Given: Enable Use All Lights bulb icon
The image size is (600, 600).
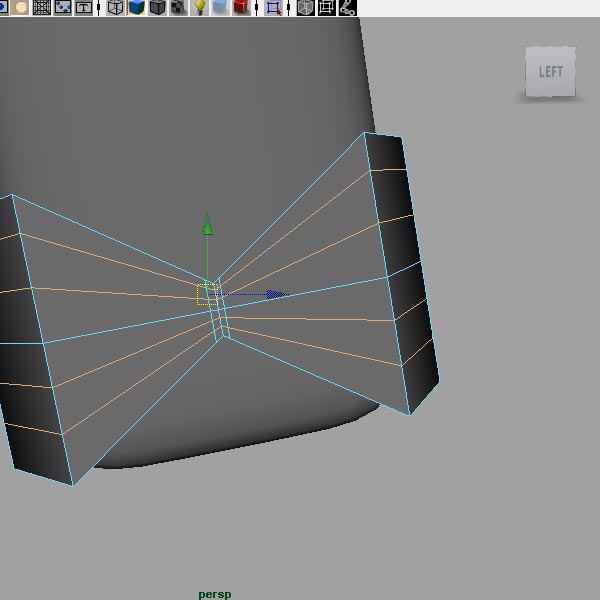Looking at the screenshot, I should click(199, 7).
